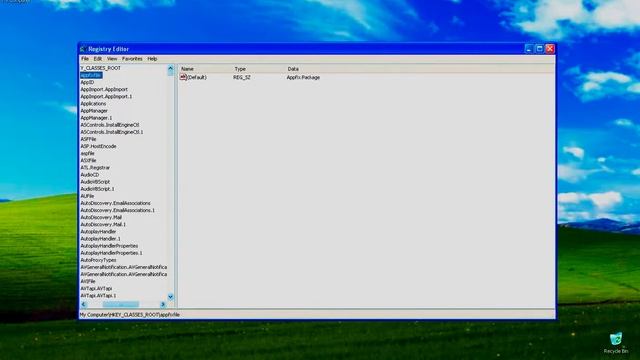The height and width of the screenshot is (360, 640).
Task: Click the horizontal scroll right arrow
Action: (163, 304)
